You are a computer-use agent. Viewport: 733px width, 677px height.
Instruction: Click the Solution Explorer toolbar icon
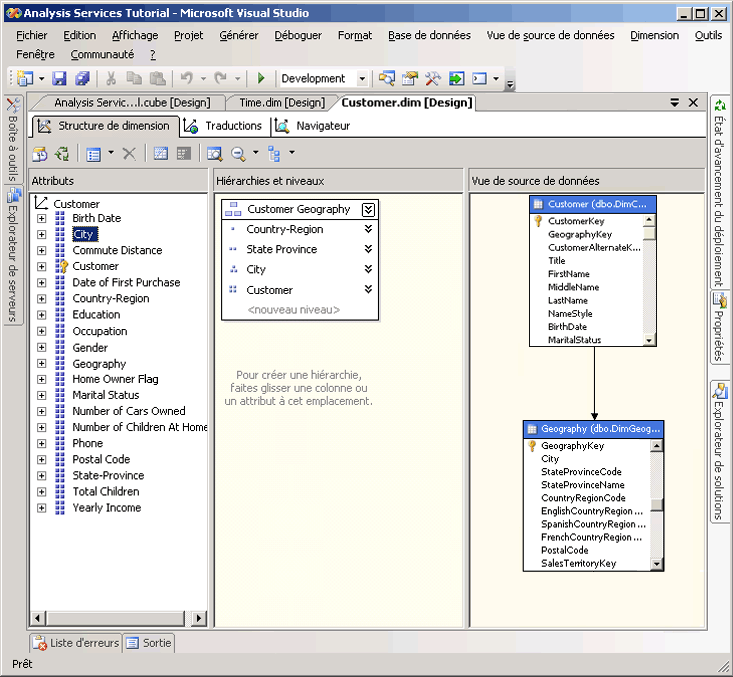pos(387,78)
